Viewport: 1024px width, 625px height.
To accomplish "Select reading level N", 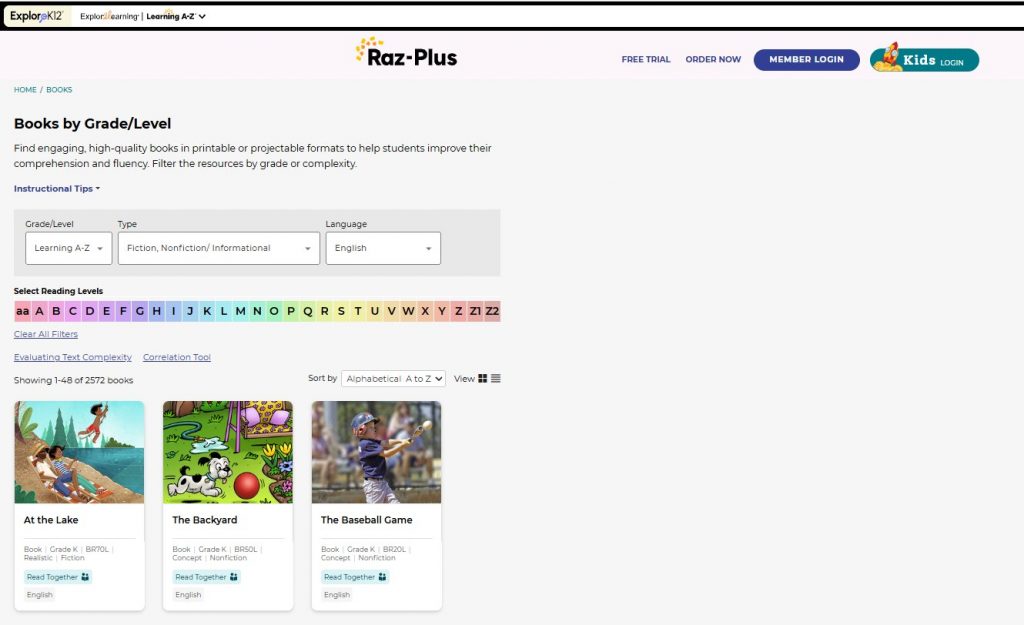I will pos(257,312).
